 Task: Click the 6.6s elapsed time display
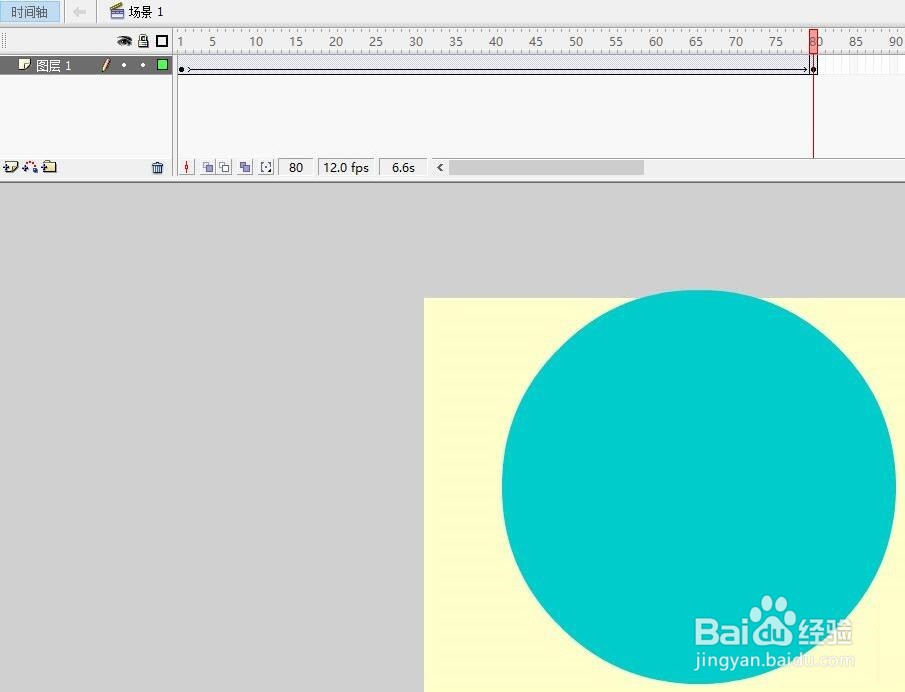click(403, 167)
